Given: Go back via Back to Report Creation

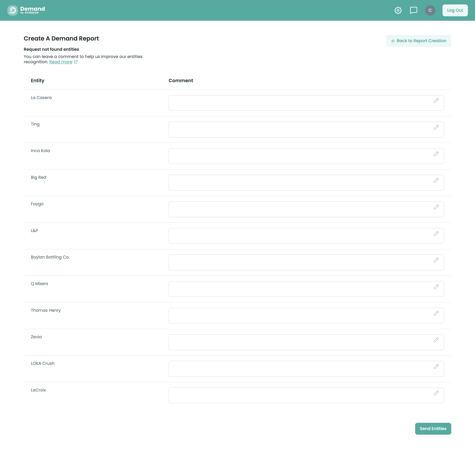Looking at the screenshot, I should [419, 41].
